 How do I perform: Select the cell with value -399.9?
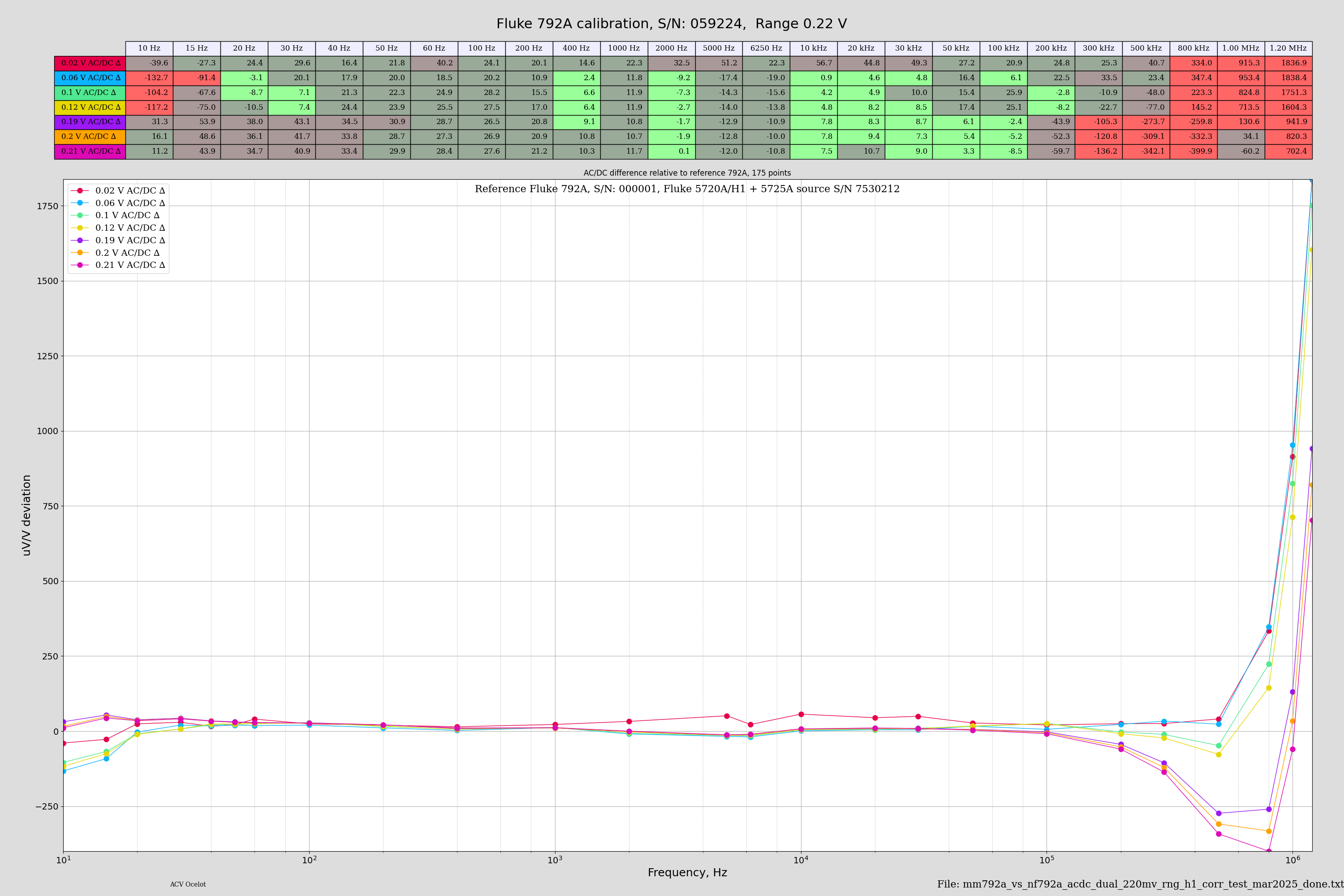1194,151
